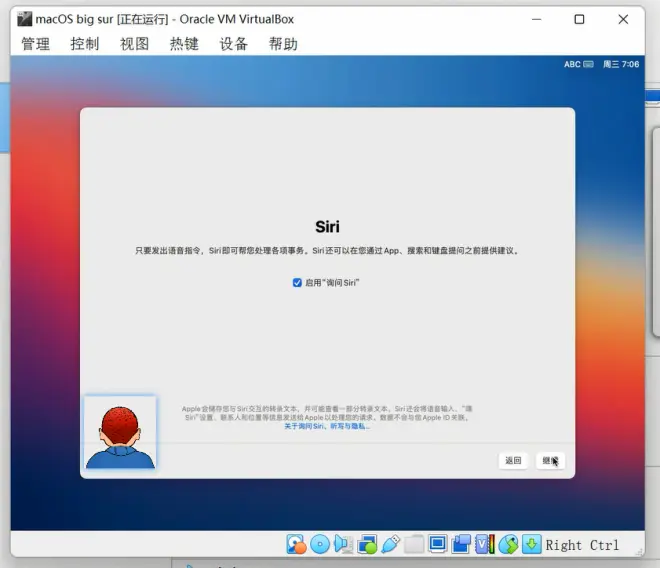This screenshot has width=660, height=568.
Task: Open the 管理 menu
Action: (x=36, y=44)
